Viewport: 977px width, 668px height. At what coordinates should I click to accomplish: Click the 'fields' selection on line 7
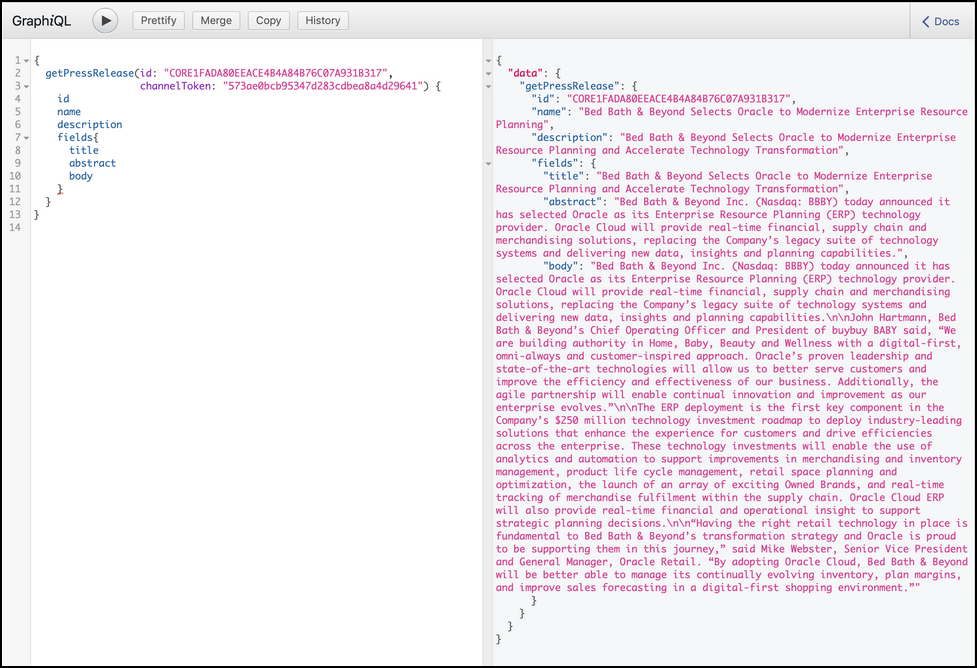[75, 137]
